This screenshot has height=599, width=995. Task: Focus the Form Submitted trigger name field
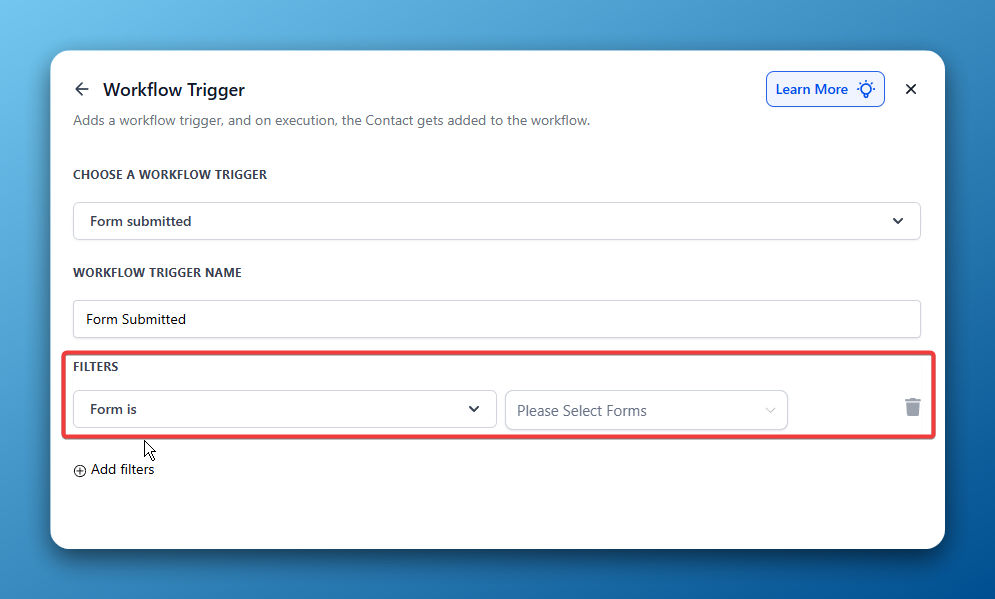click(x=497, y=319)
